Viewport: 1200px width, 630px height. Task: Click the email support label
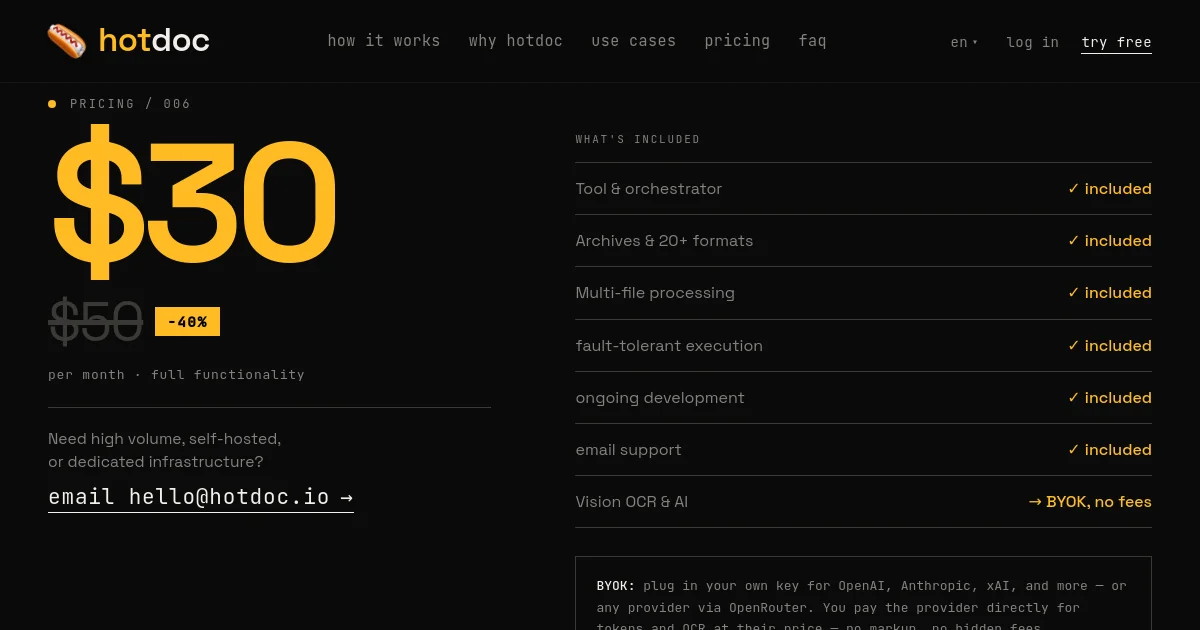(628, 450)
